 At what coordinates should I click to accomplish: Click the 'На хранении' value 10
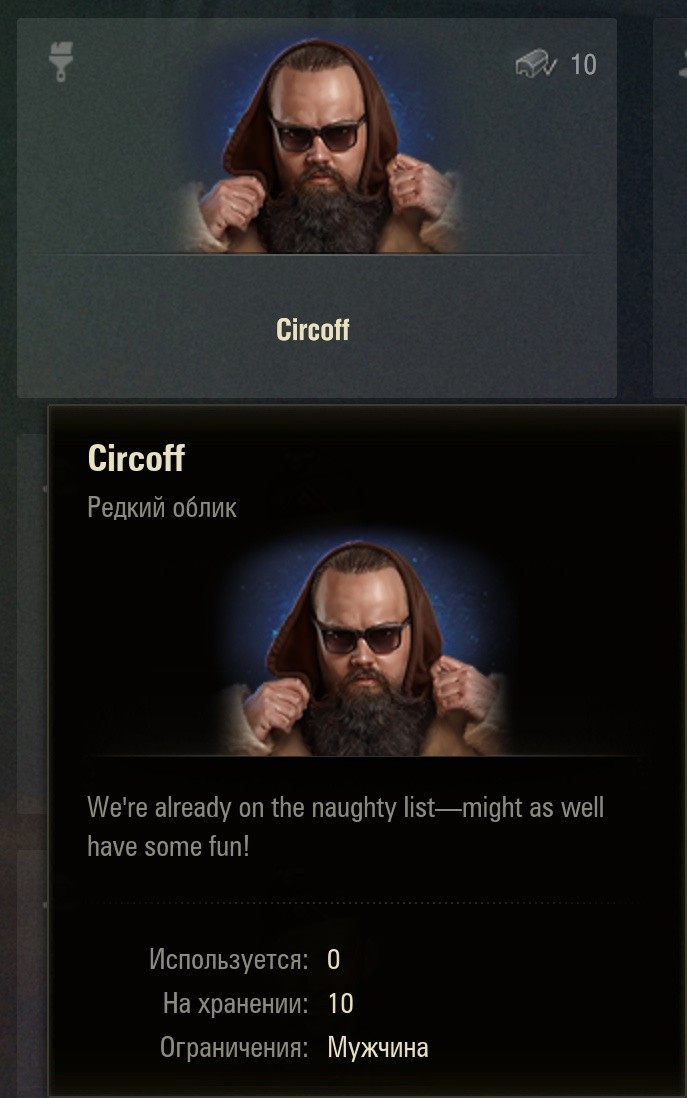[340, 1003]
